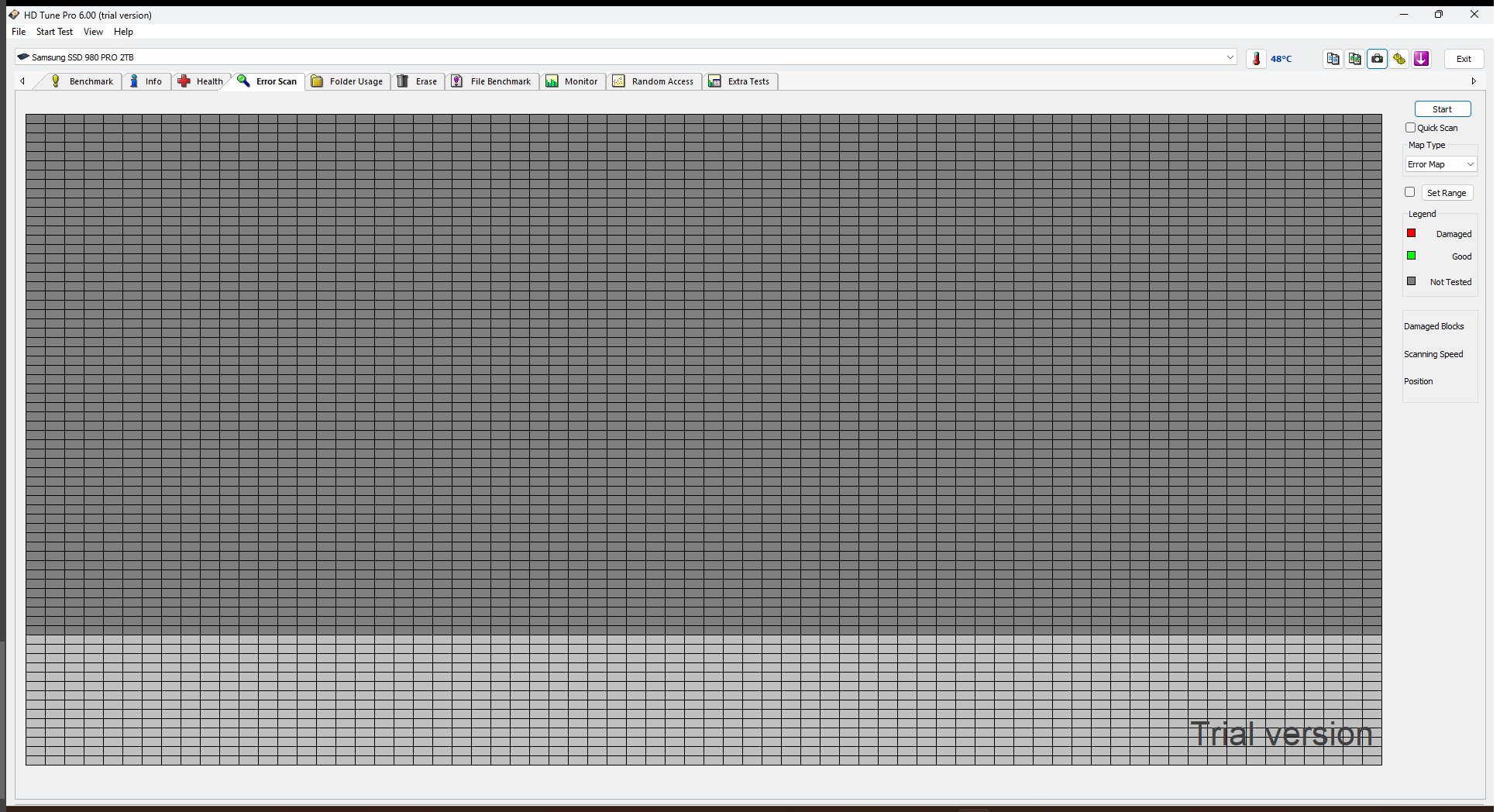Open options via the yellow gears icon
The height and width of the screenshot is (812, 1500).
(x=1399, y=59)
